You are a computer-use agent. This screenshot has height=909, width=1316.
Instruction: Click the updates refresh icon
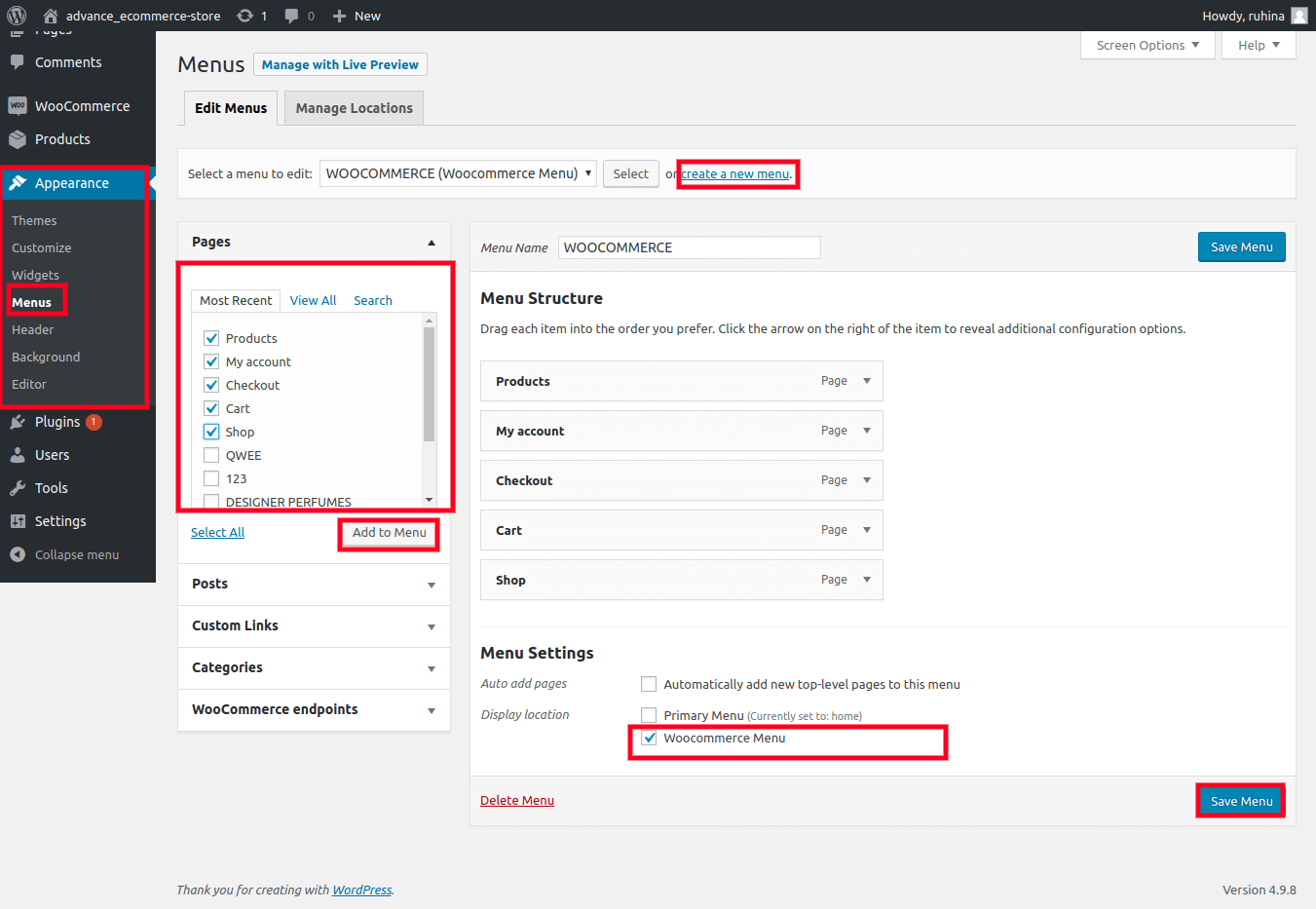click(x=245, y=16)
